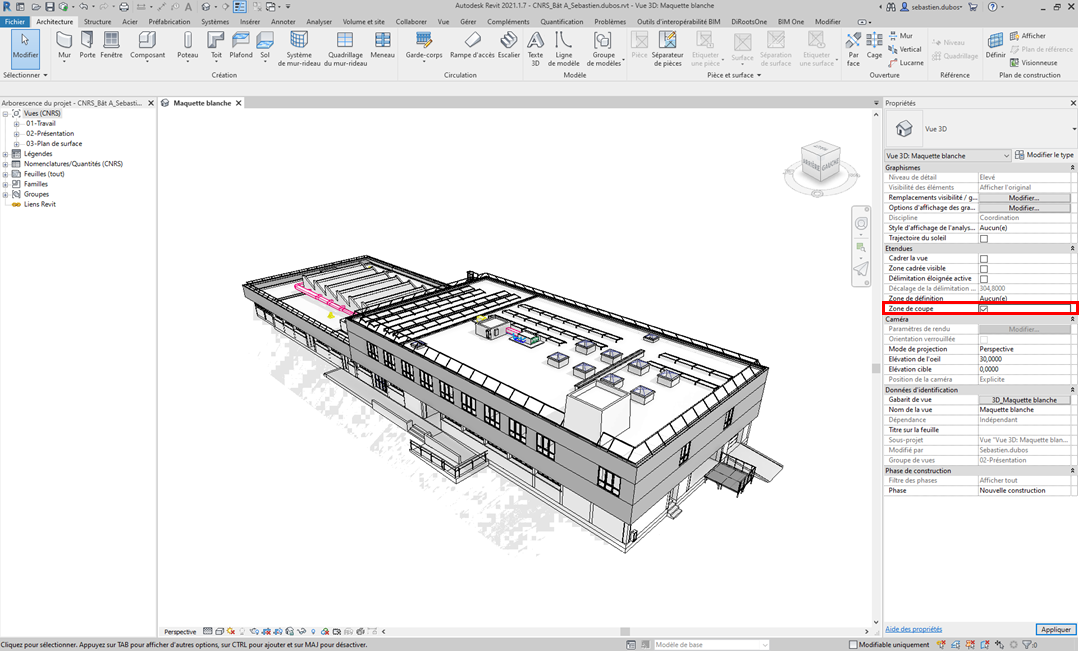Toggle Trajectoire du soleil checkbox
Image resolution: width=1079 pixels, height=651 pixels.
(984, 238)
